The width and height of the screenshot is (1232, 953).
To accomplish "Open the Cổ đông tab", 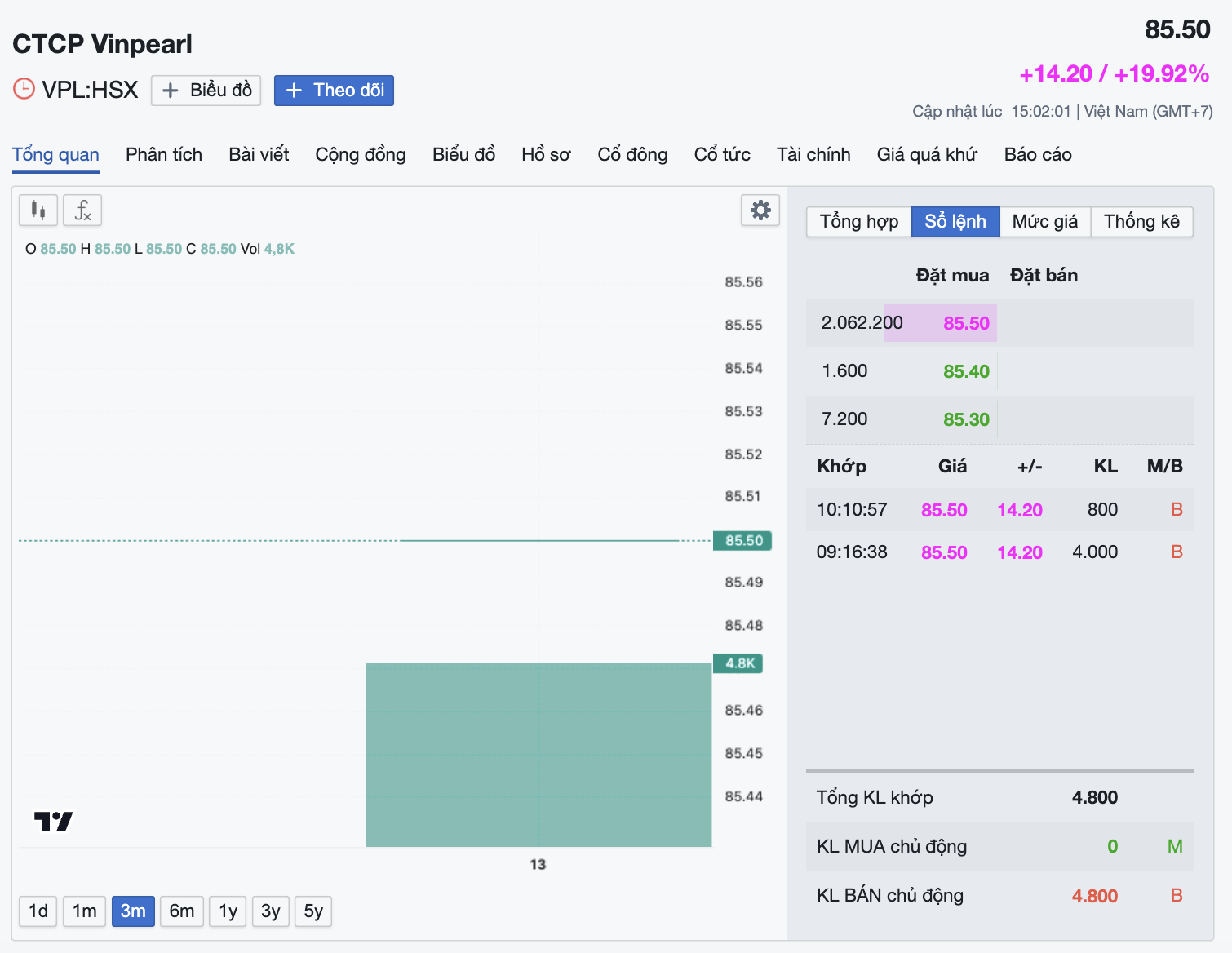I will (x=632, y=154).
